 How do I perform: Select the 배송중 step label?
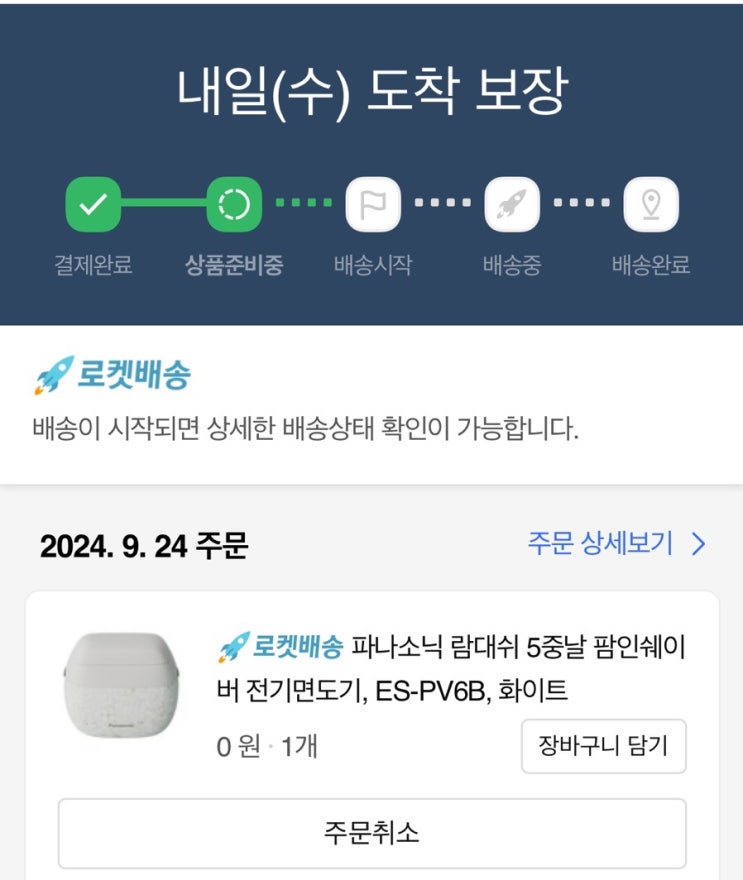512,265
